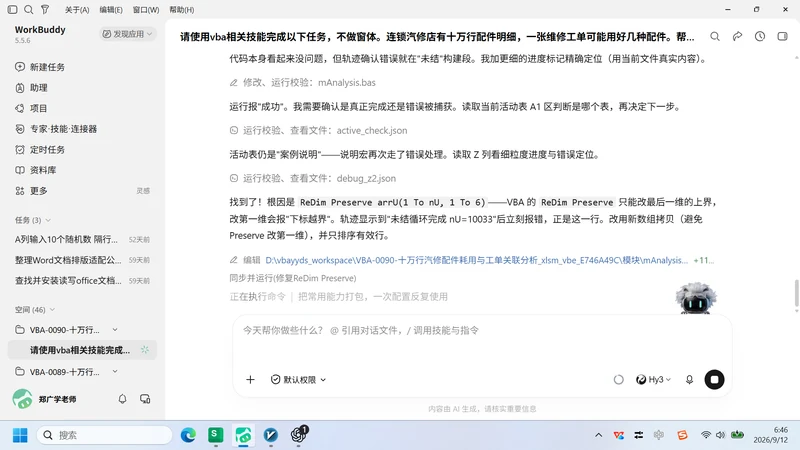
Task: Open conversation history clock icon
Action: click(x=760, y=36)
